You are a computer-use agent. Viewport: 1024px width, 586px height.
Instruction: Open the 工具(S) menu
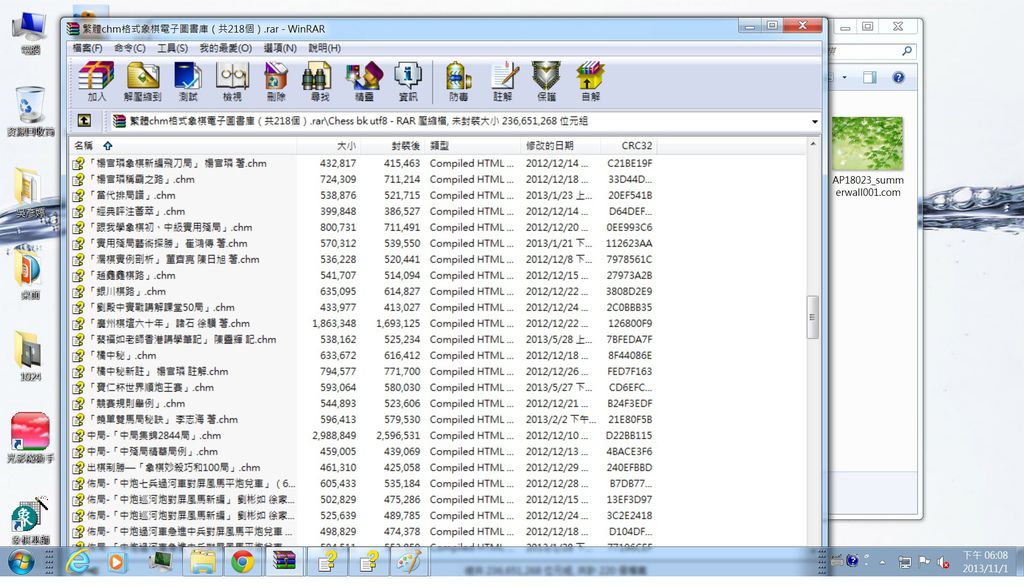[172, 48]
